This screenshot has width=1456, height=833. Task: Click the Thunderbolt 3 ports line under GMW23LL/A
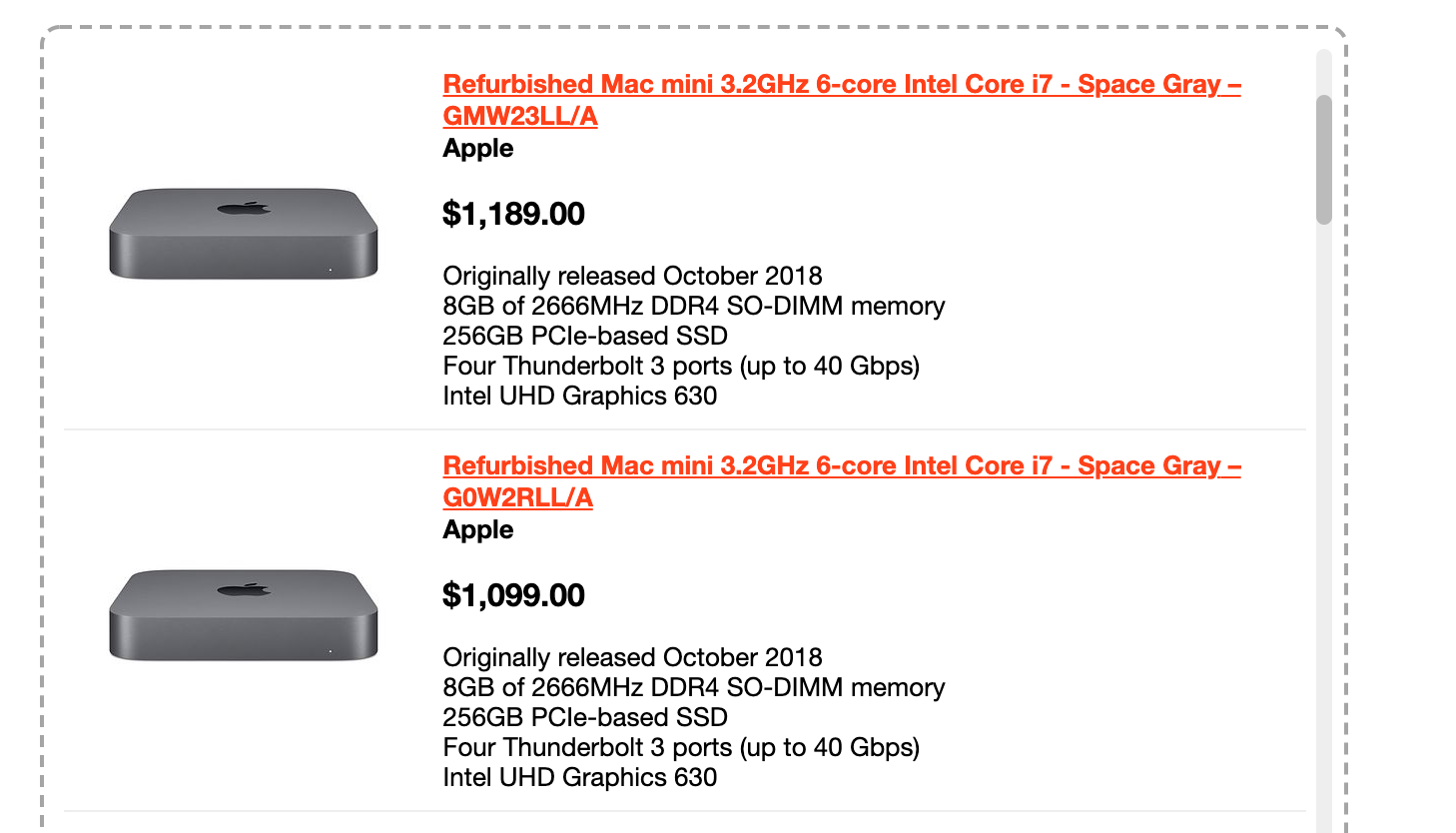tap(681, 366)
